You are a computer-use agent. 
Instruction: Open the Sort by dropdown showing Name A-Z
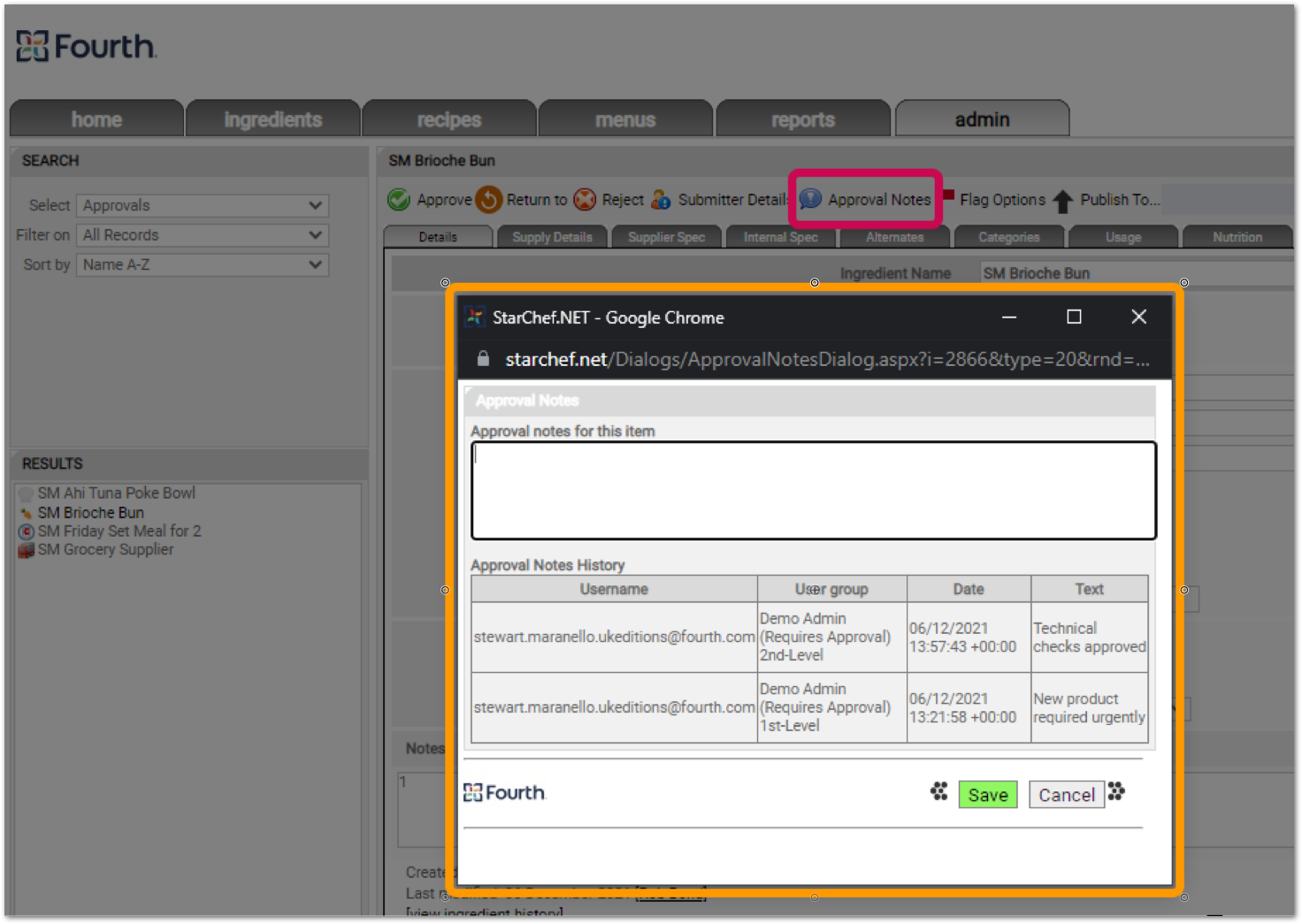pos(203,264)
